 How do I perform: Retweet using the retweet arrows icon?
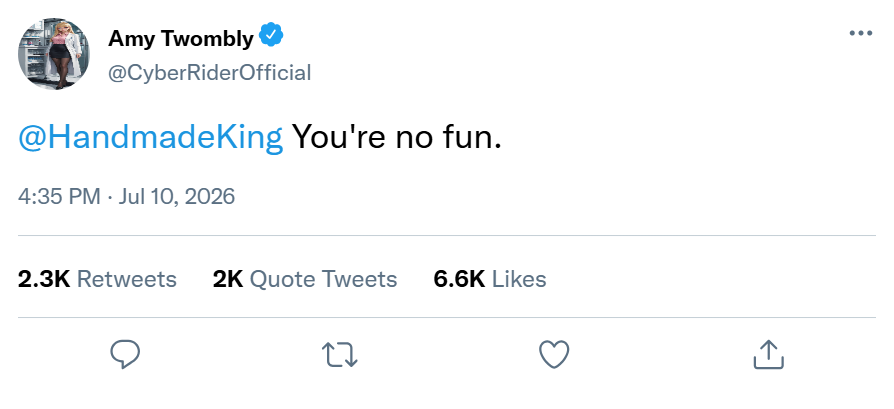coord(340,355)
